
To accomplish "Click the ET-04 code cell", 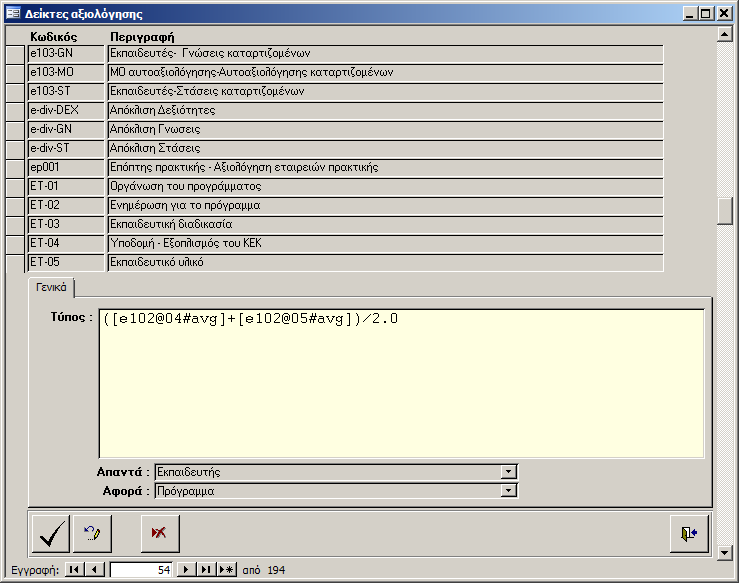I will click(66, 243).
